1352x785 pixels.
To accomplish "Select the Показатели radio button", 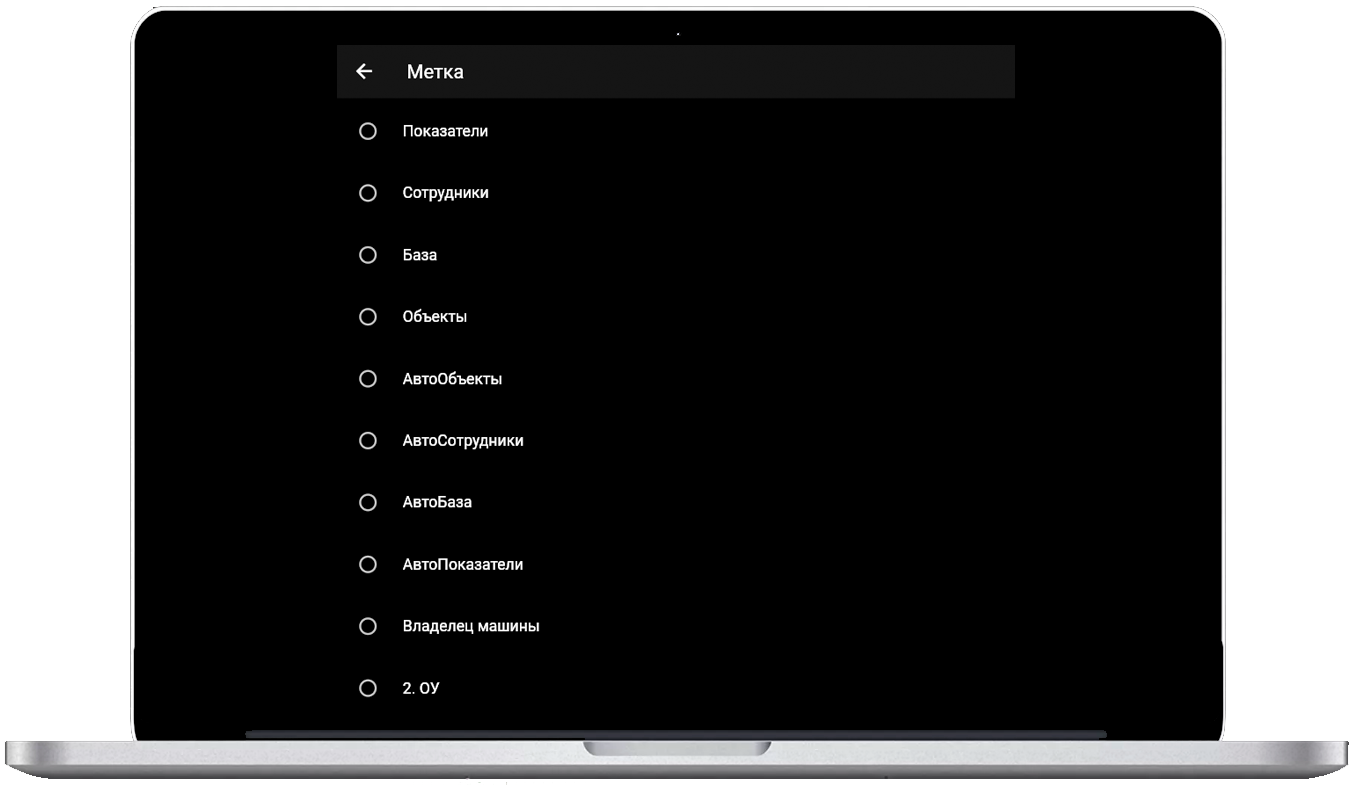I will coord(368,131).
